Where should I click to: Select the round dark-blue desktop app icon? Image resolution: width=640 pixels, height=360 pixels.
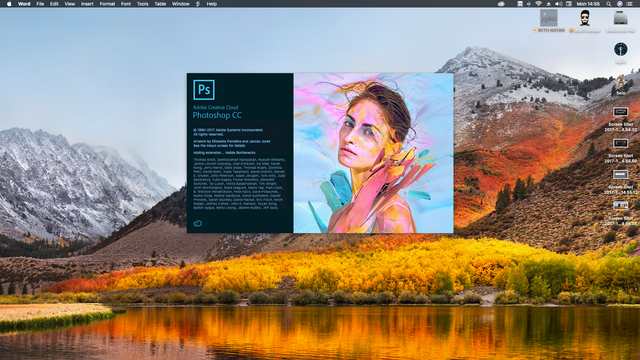tap(620, 49)
